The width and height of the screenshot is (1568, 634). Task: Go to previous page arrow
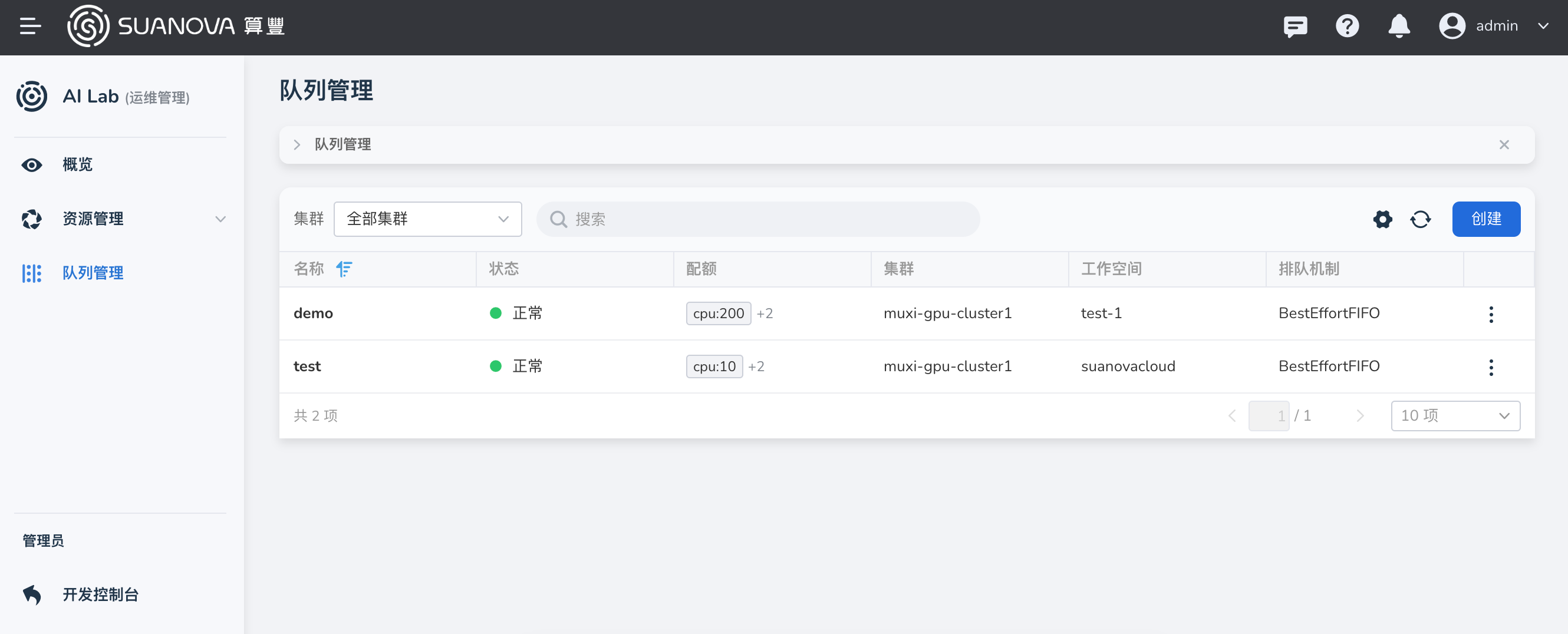[1231, 416]
